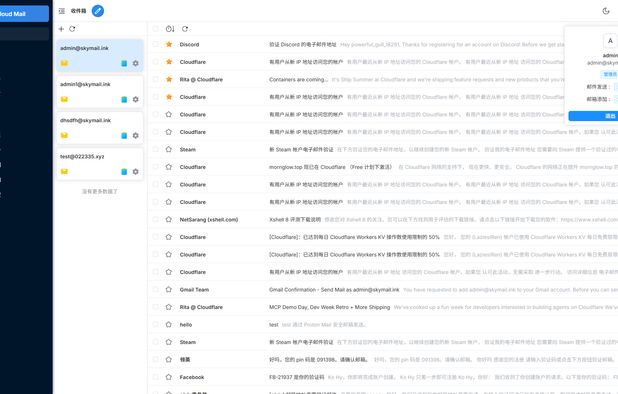
Task: Star the email from hello
Action: pyautogui.click(x=169, y=325)
